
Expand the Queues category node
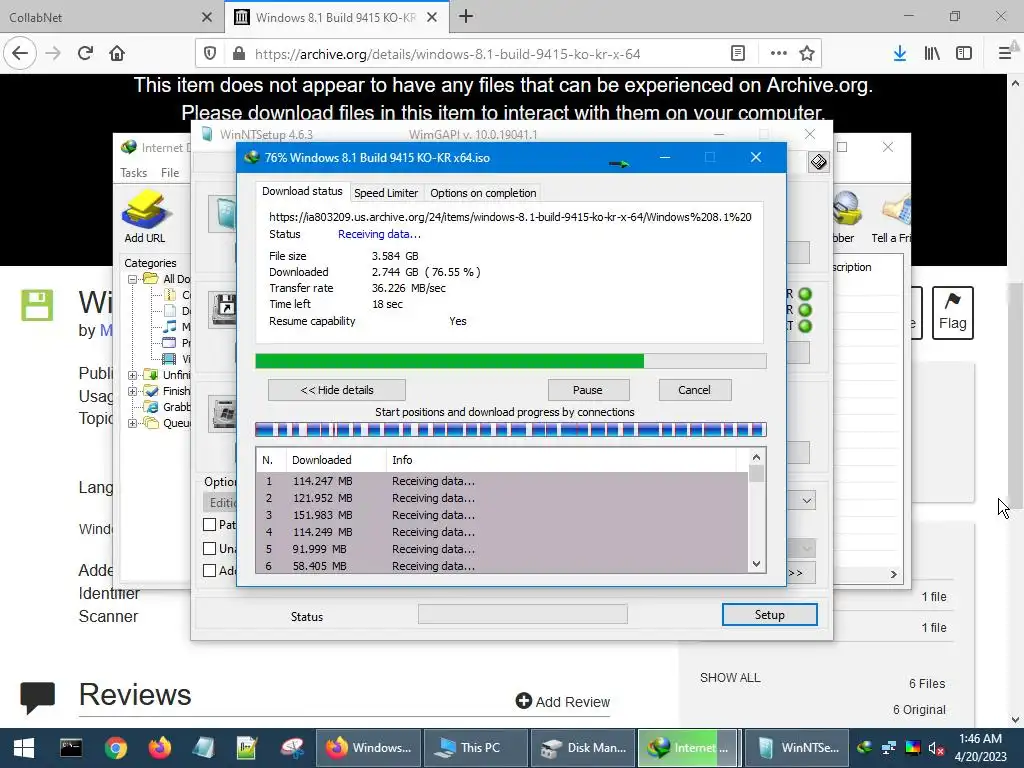133,423
